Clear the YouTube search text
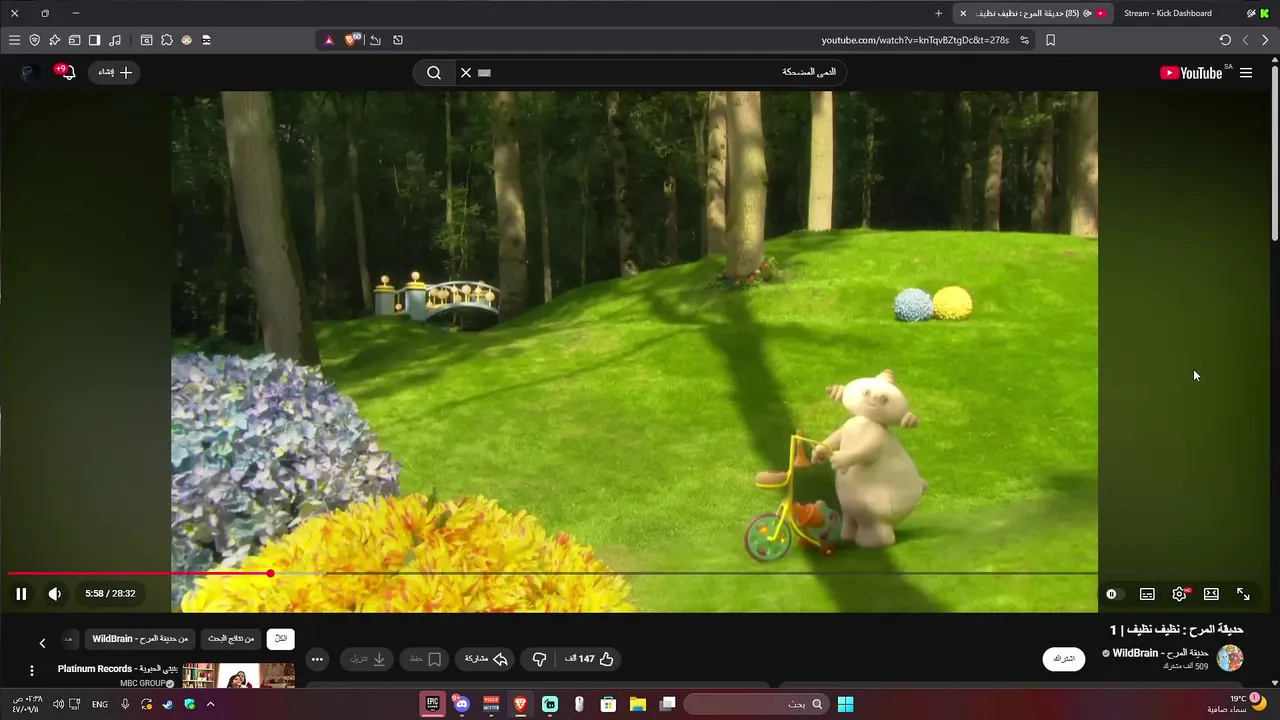This screenshot has height=720, width=1280. [x=466, y=73]
